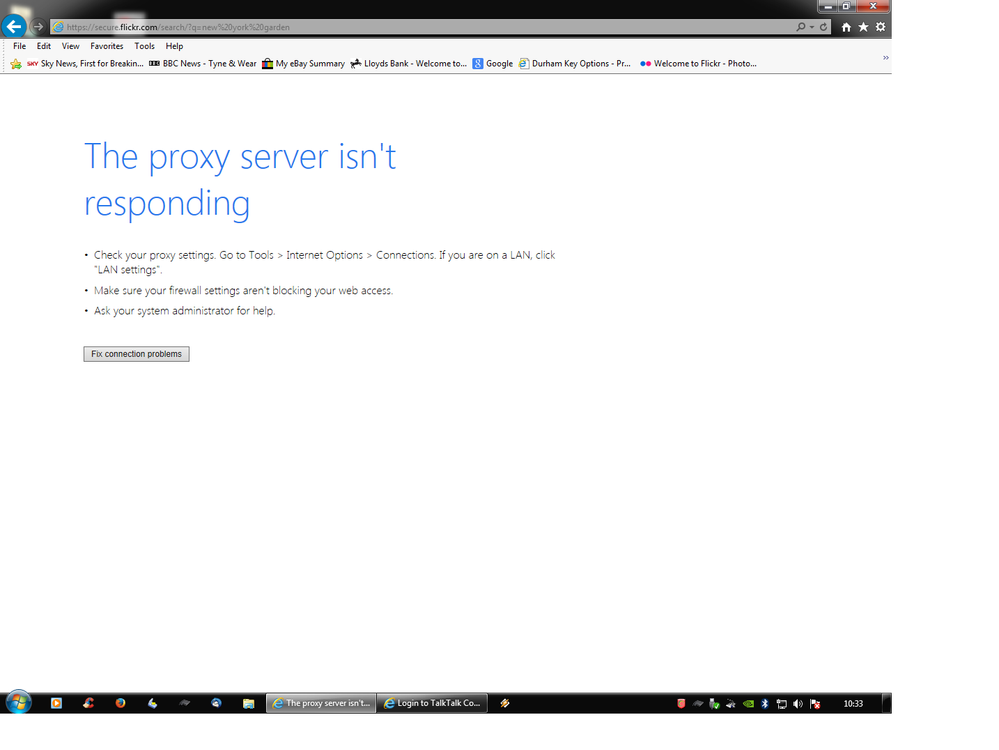Click the volume speaker icon in system tray
The height and width of the screenshot is (750, 999).
coord(798,704)
